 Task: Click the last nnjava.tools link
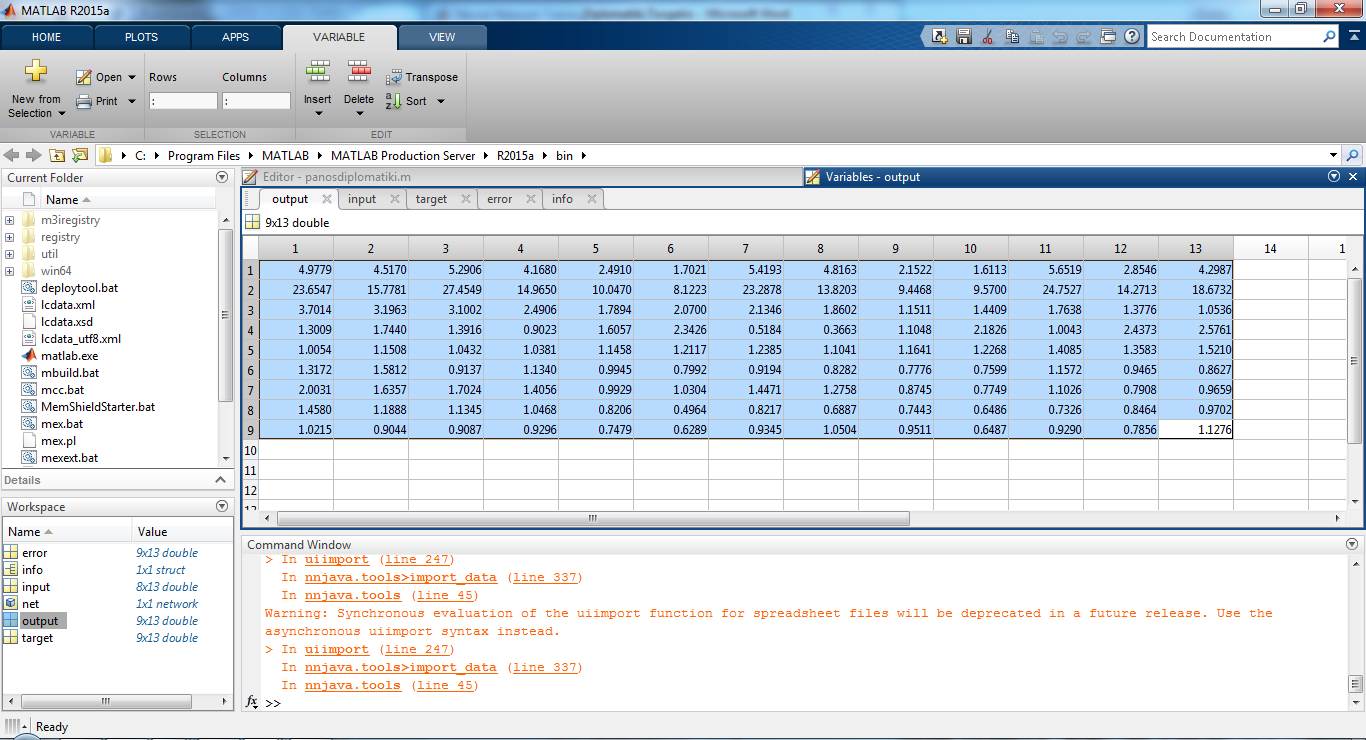353,685
